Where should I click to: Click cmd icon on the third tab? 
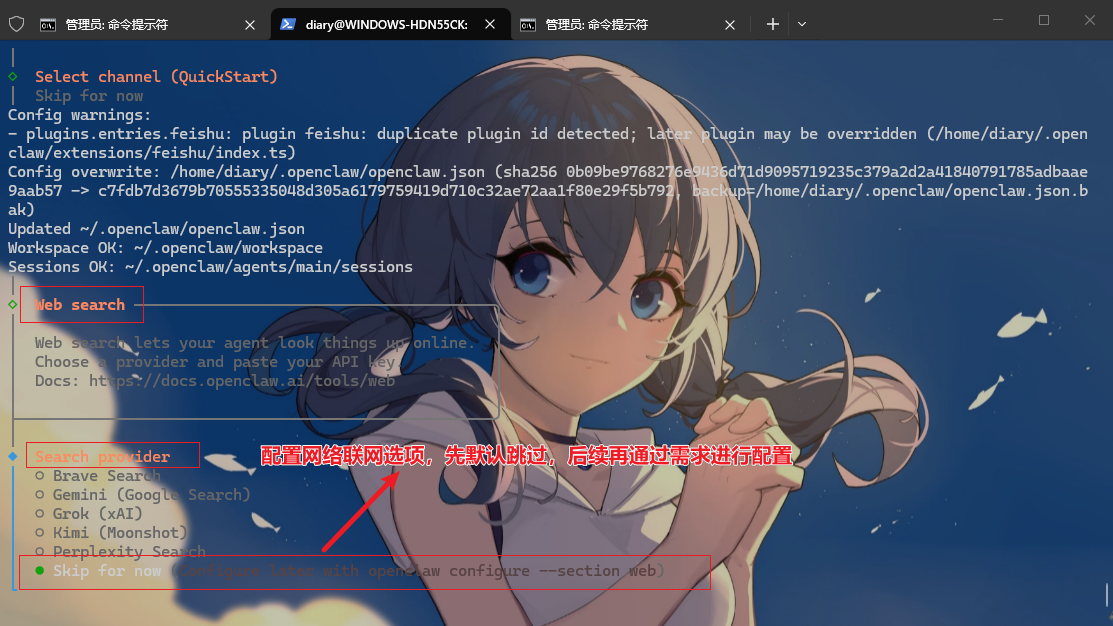(x=527, y=25)
